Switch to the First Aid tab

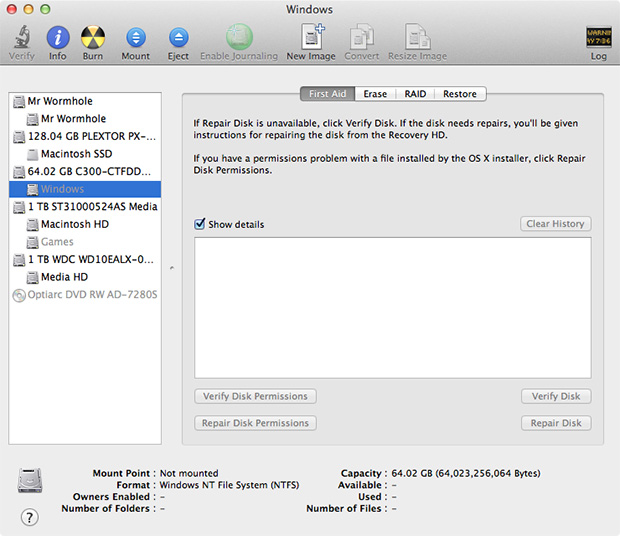click(327, 94)
